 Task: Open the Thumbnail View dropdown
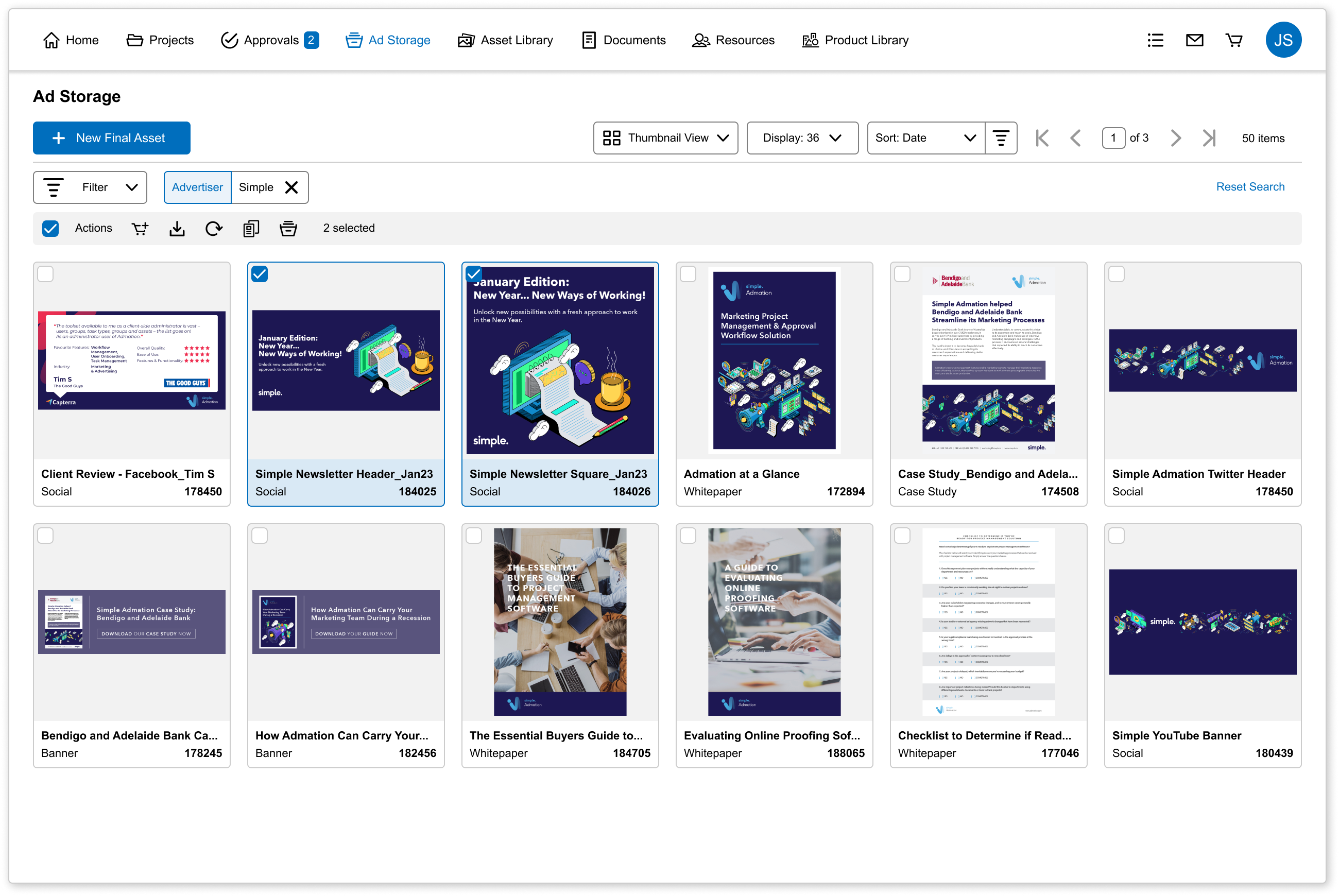pos(665,137)
